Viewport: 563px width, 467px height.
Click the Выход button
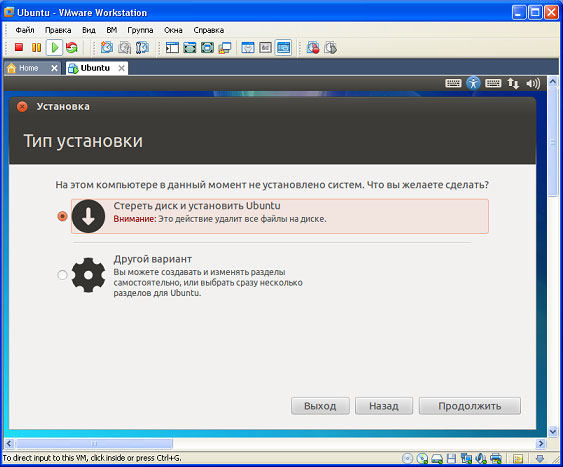[320, 406]
